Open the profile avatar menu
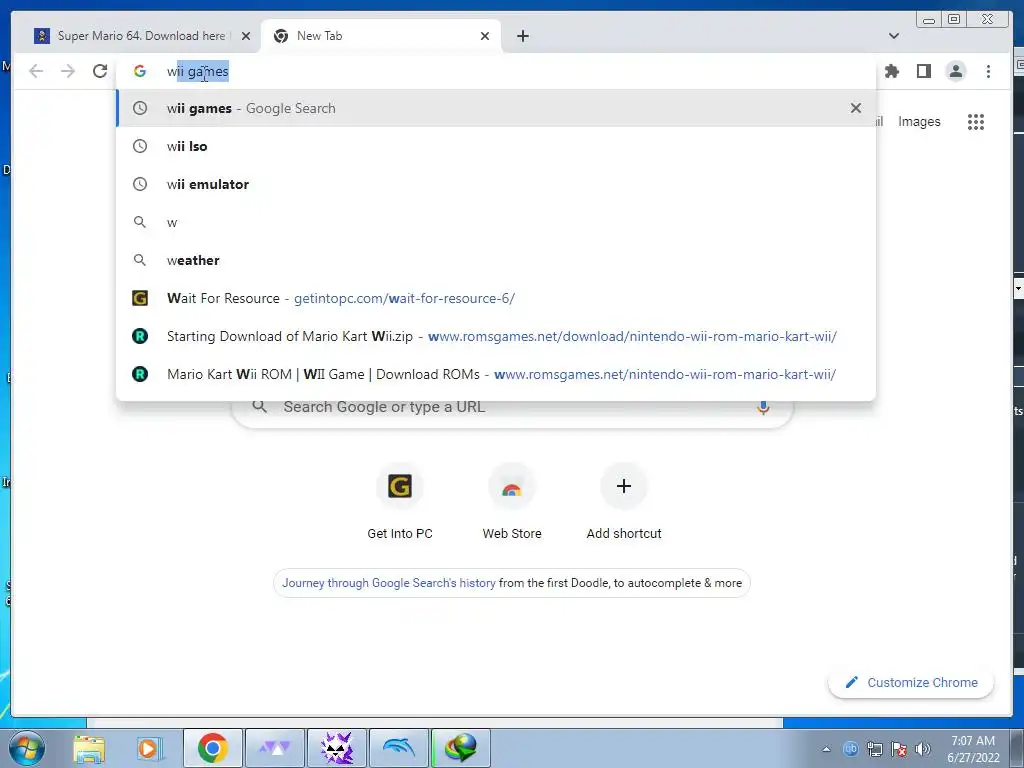The height and width of the screenshot is (768, 1024). click(955, 71)
